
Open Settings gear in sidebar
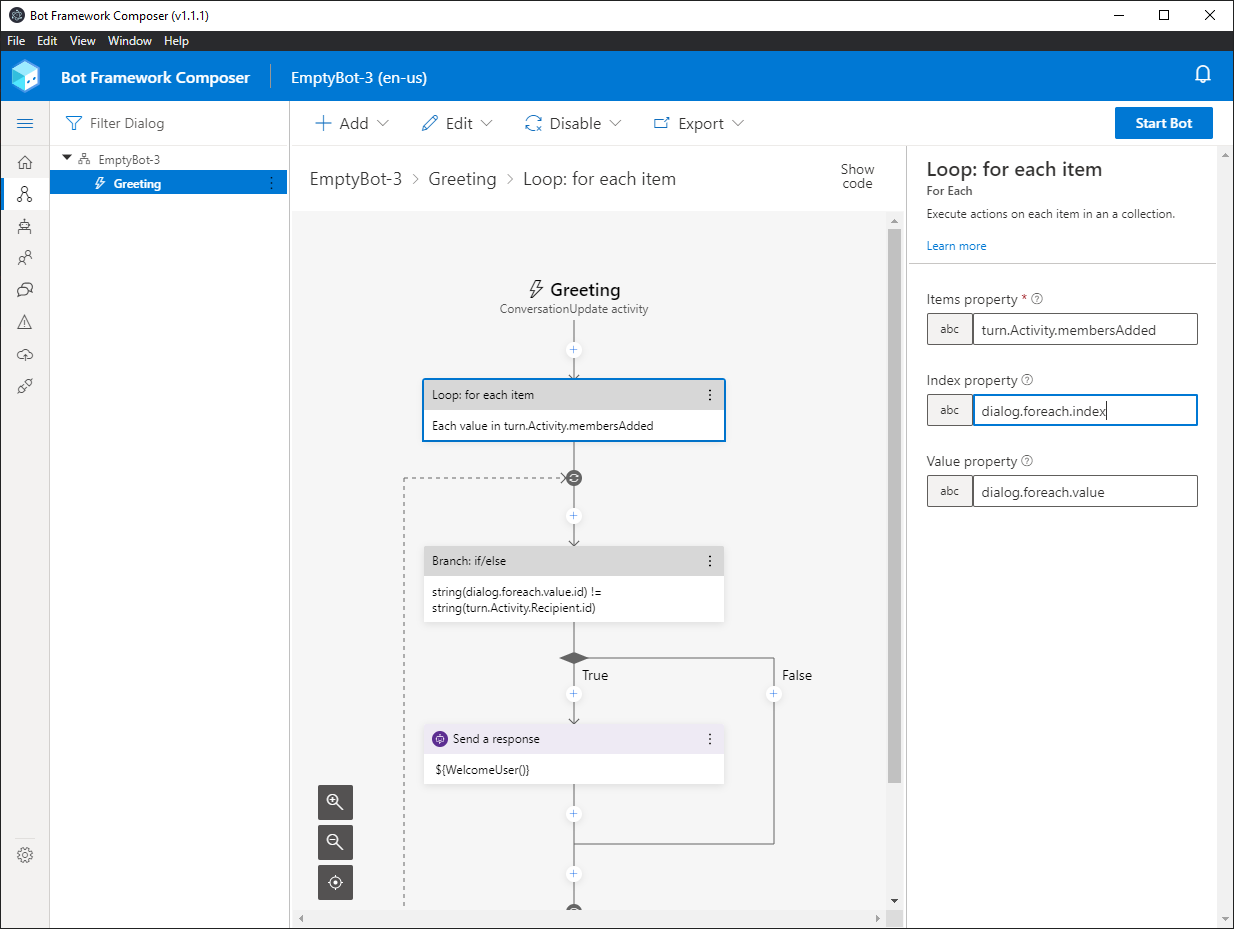point(25,855)
